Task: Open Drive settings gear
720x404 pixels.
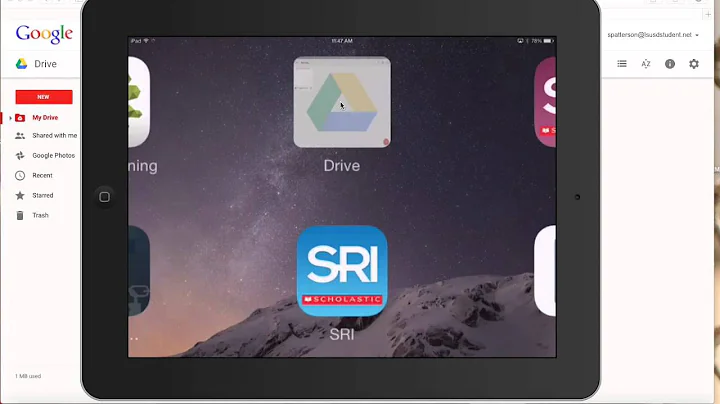Action: pos(694,64)
